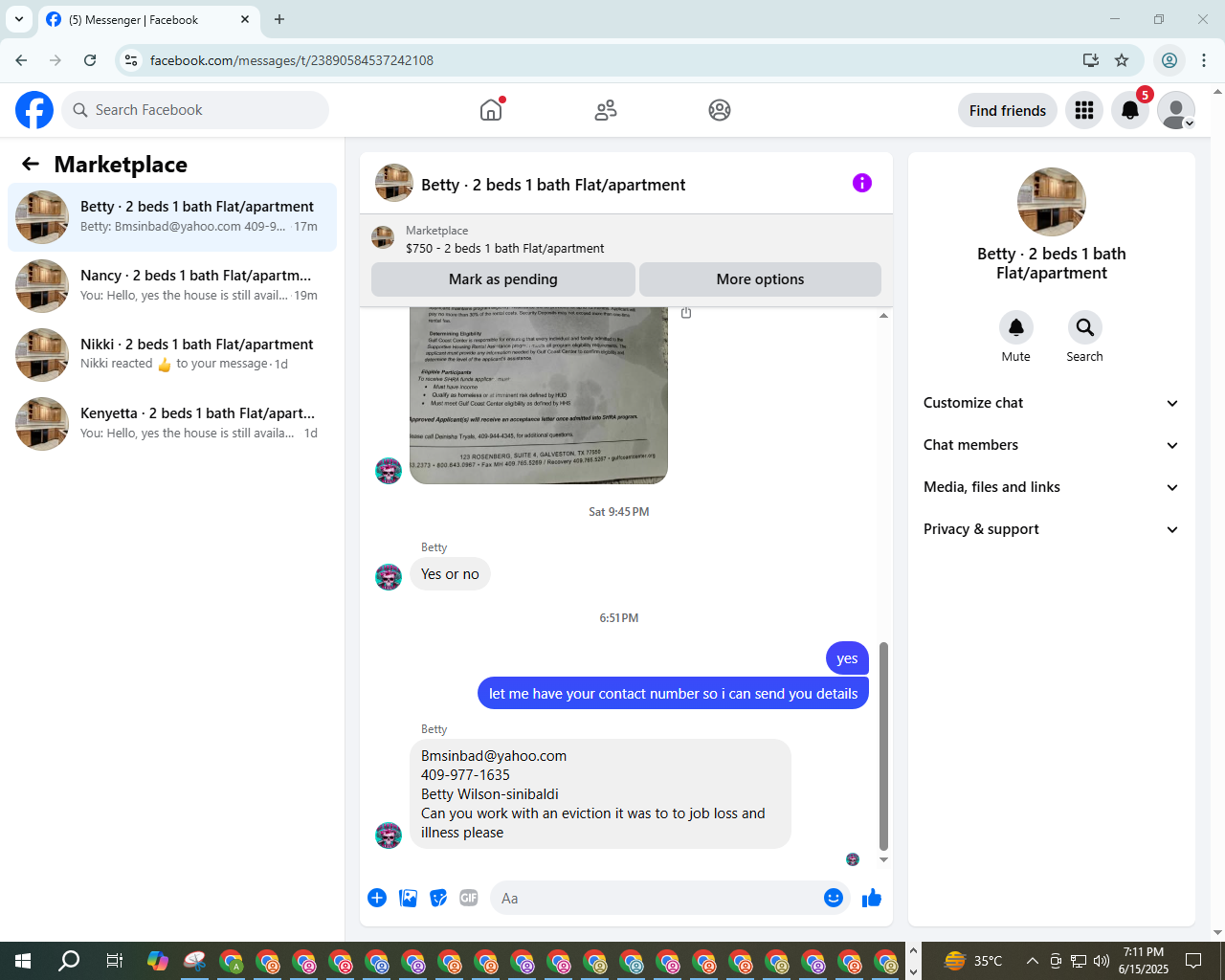Open conversation information purple icon

click(x=862, y=183)
